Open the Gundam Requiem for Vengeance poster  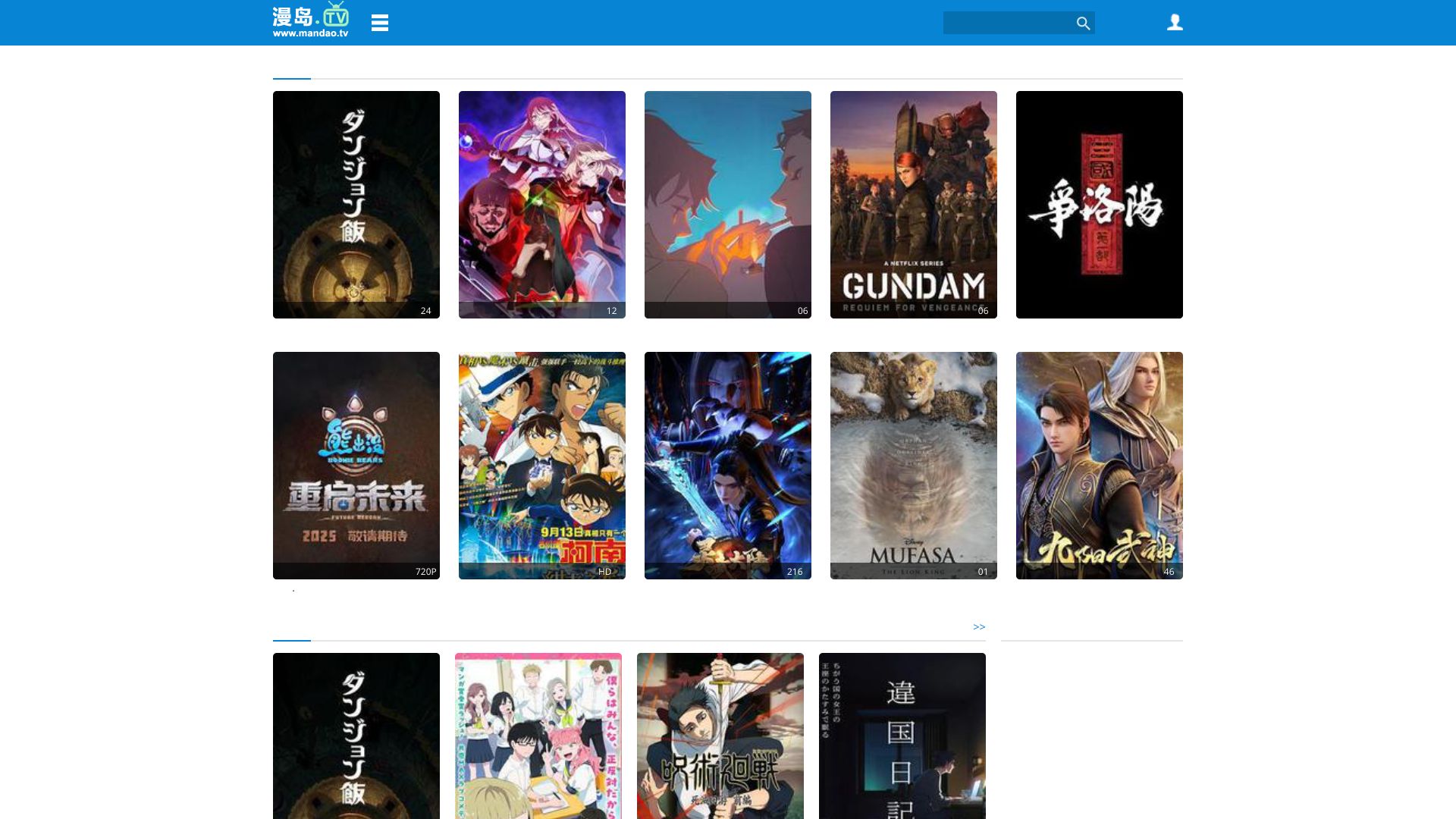[914, 205]
